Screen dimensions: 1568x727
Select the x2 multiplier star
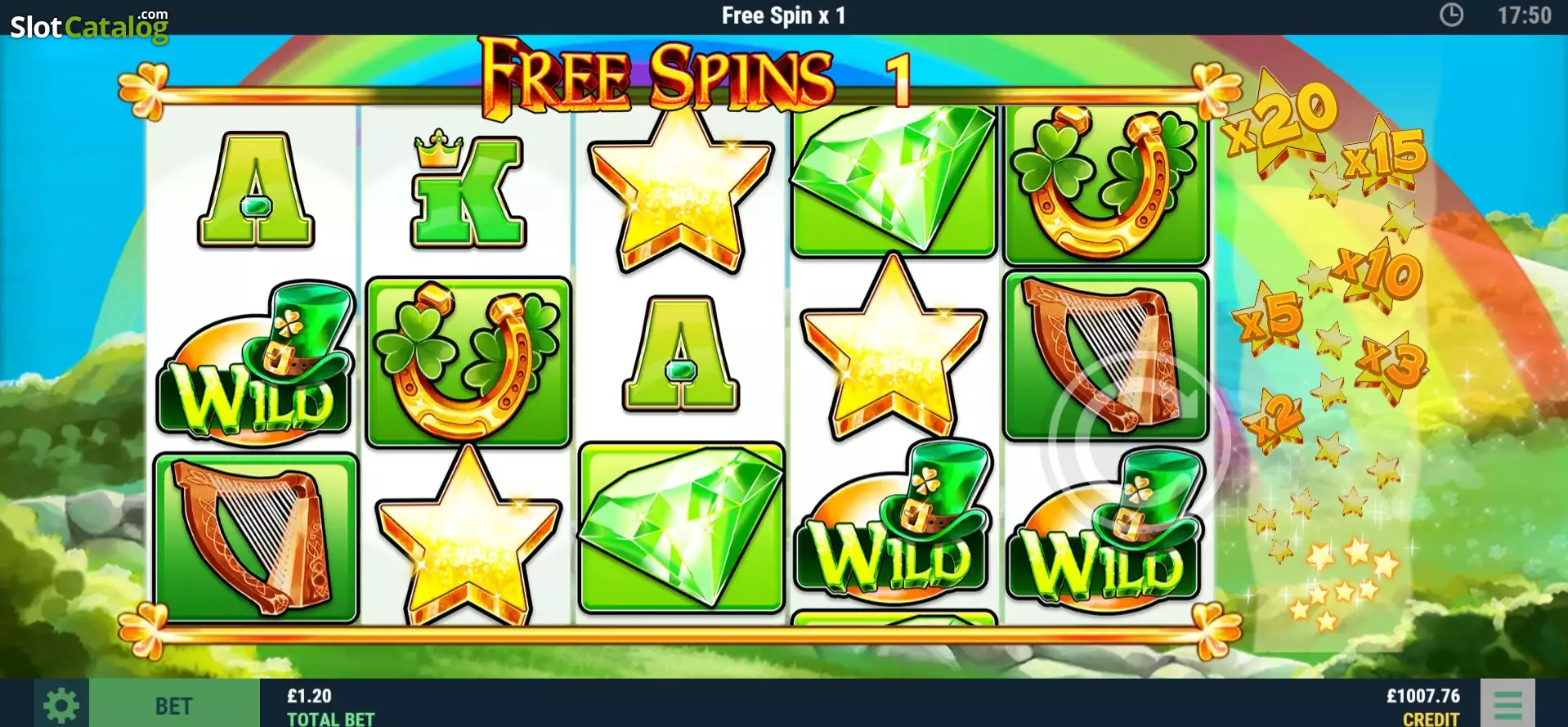click(x=1273, y=420)
